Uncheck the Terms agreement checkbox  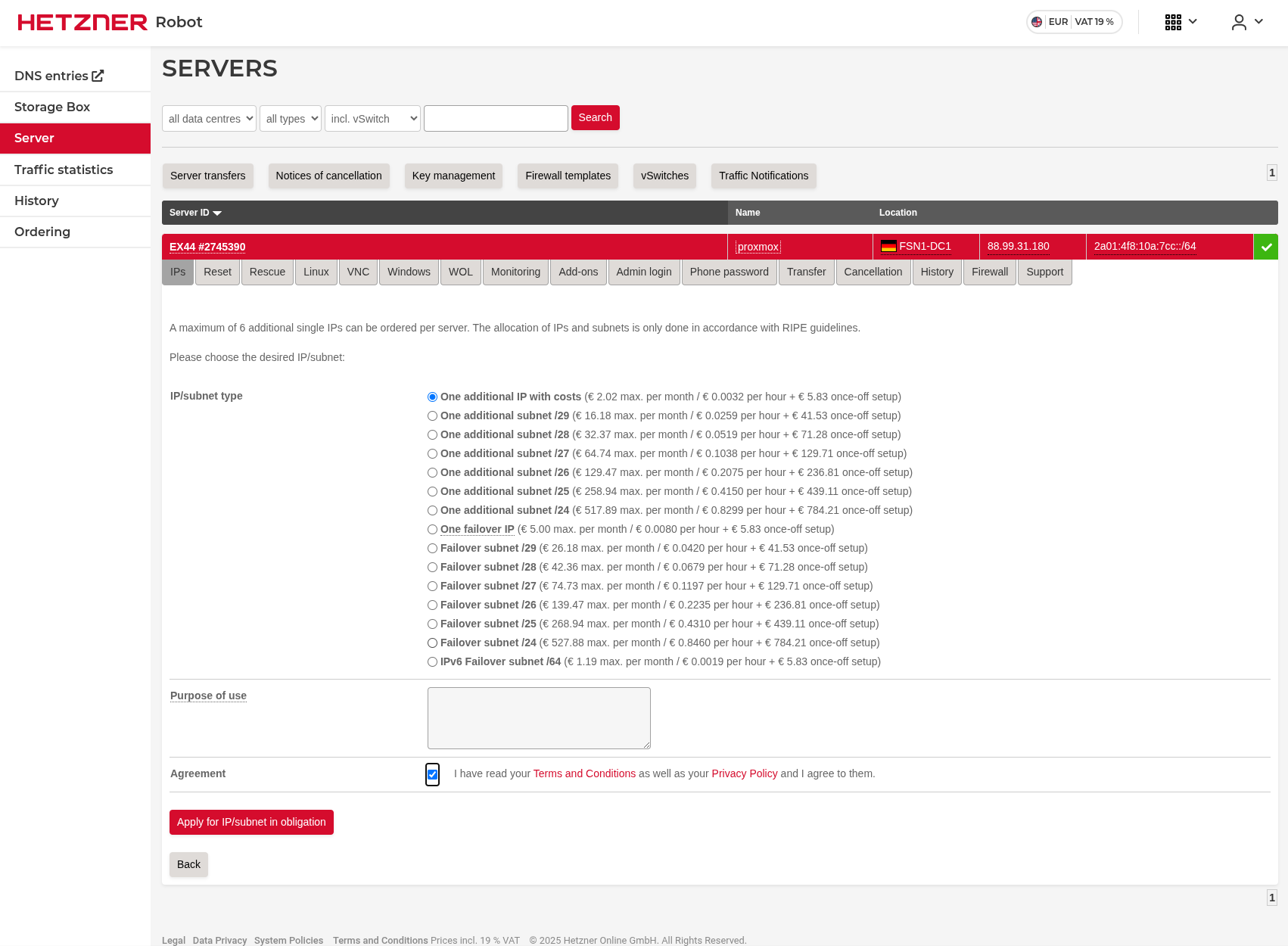click(432, 774)
